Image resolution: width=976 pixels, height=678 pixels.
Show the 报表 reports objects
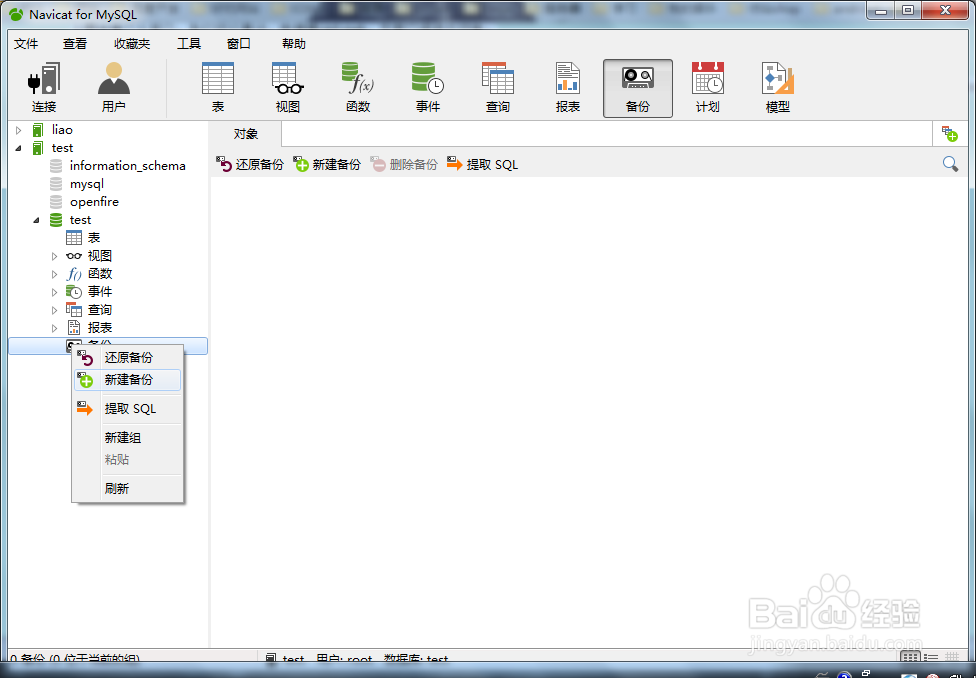[568, 88]
